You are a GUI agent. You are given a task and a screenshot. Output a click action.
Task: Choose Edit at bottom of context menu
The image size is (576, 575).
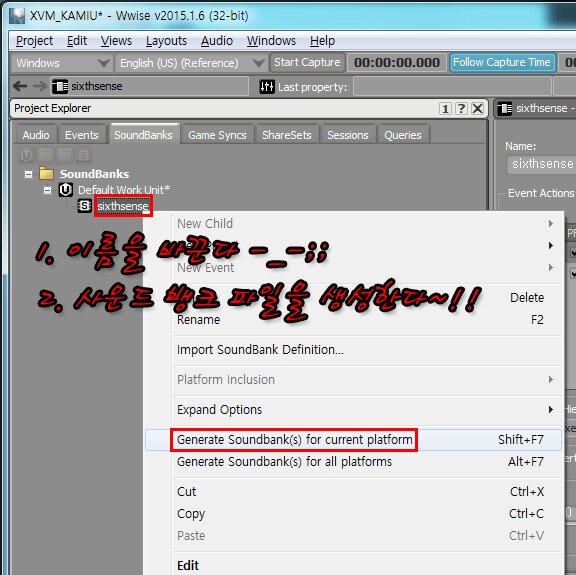pyautogui.click(x=353, y=565)
